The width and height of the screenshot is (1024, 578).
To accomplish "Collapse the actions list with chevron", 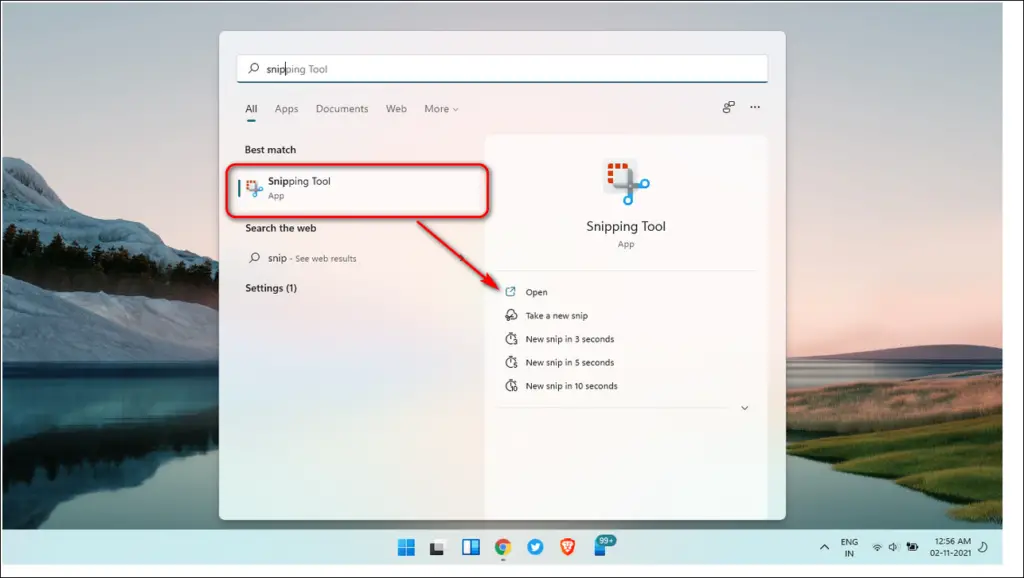I will pos(744,408).
